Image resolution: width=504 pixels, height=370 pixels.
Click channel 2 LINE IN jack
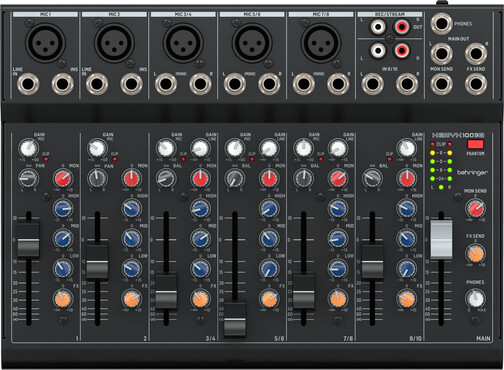point(97,84)
